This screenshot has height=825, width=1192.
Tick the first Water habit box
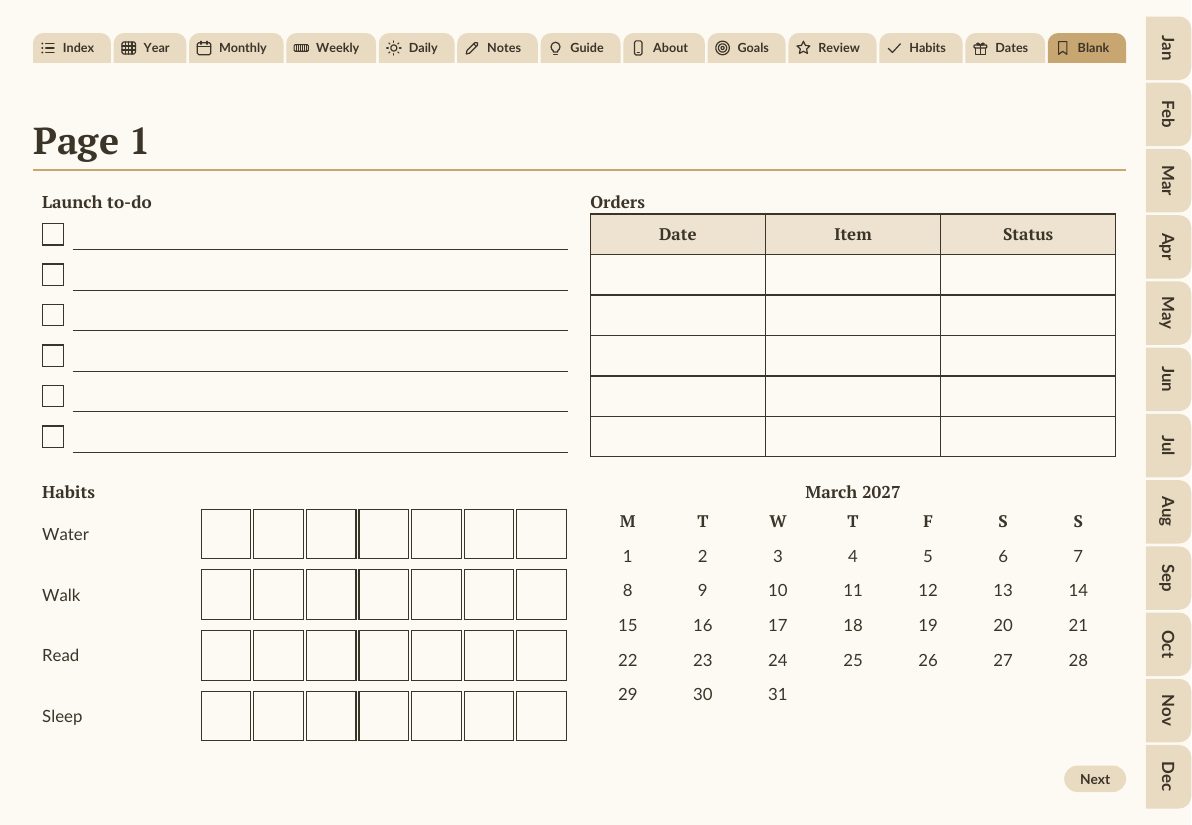(226, 534)
